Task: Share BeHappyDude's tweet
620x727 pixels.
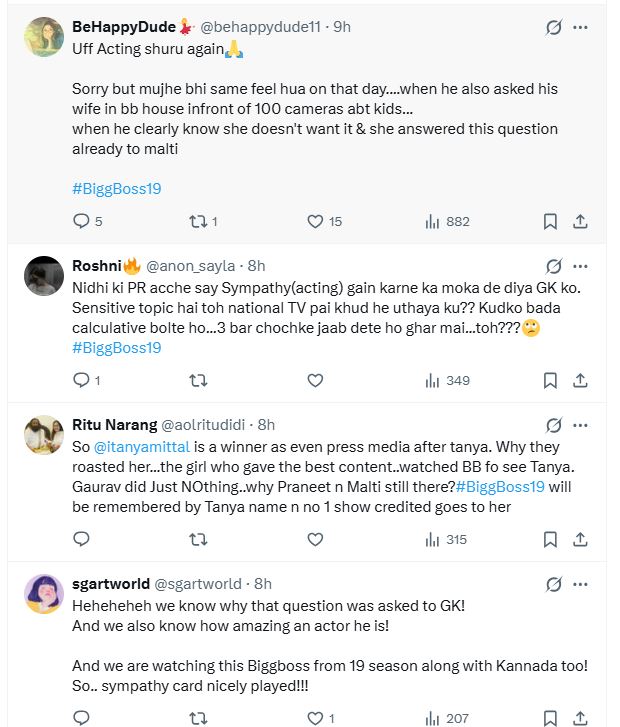Action: click(x=580, y=221)
